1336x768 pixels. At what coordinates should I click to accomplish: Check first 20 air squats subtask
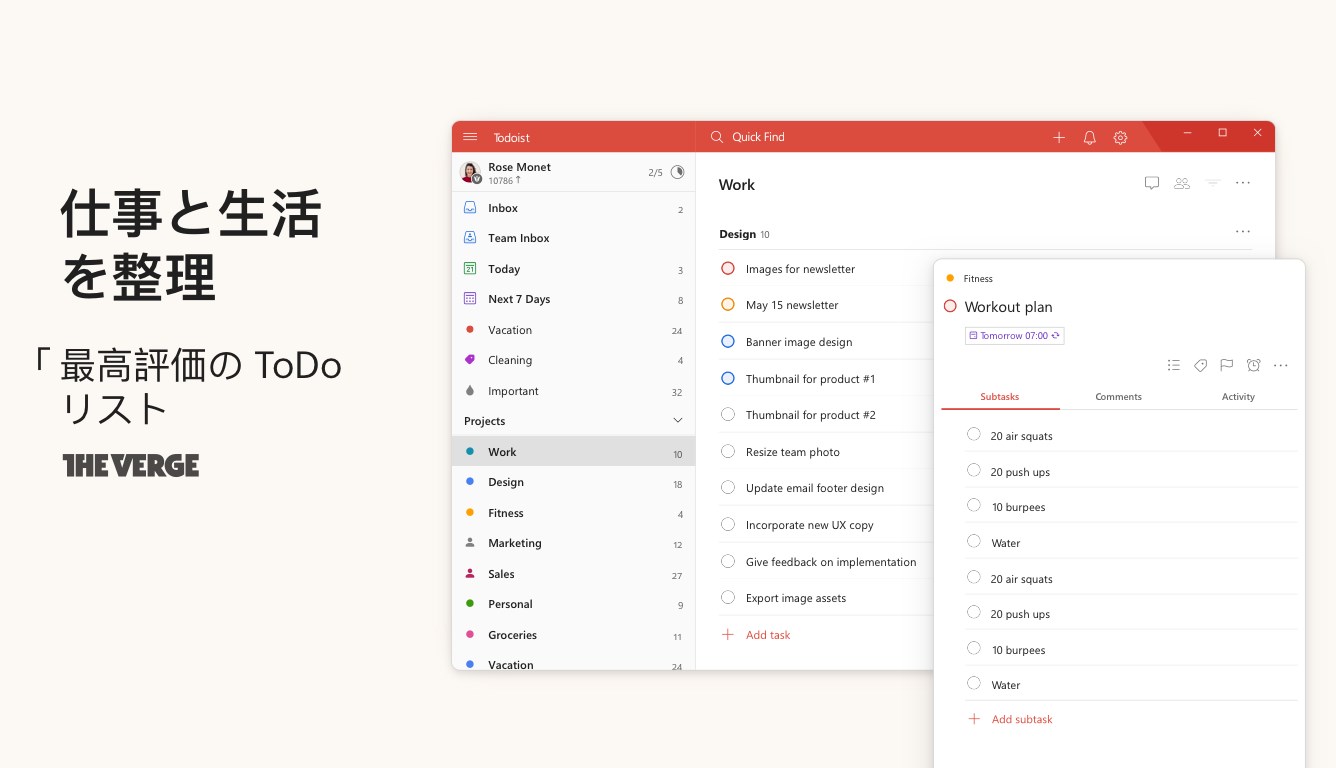974,434
